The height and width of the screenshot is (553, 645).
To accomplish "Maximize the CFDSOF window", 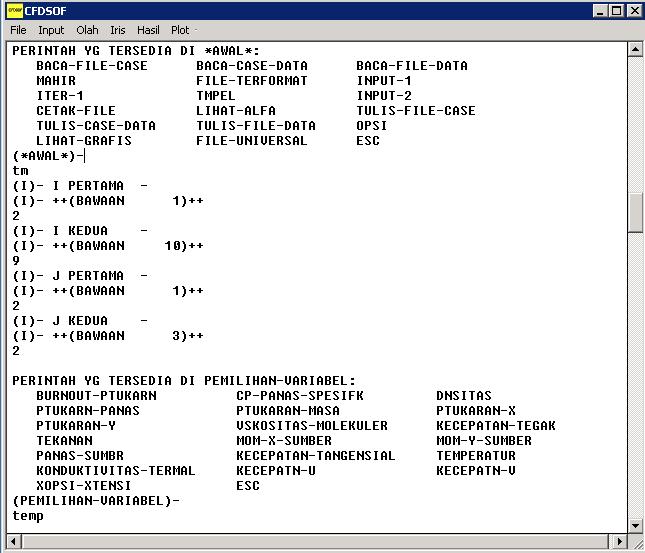I will coord(617,11).
